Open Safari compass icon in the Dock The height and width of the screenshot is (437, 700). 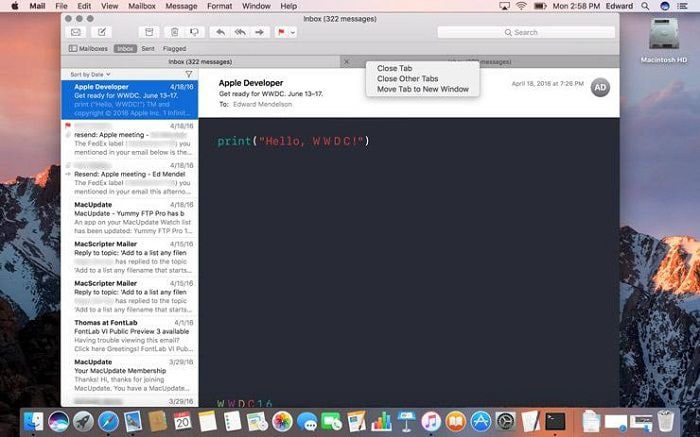pyautogui.click(x=108, y=421)
